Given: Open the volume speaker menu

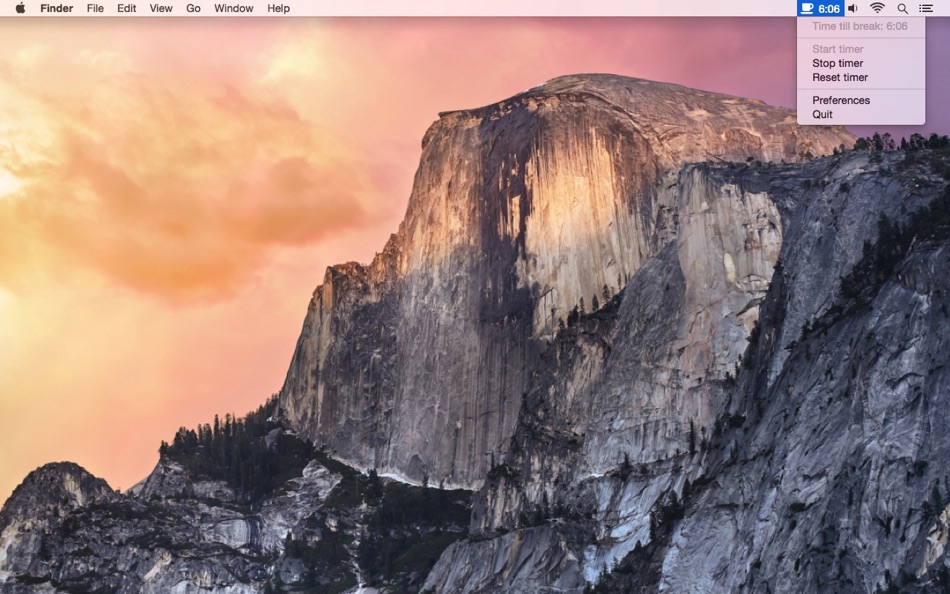Looking at the screenshot, I should pyautogui.click(x=852, y=8).
